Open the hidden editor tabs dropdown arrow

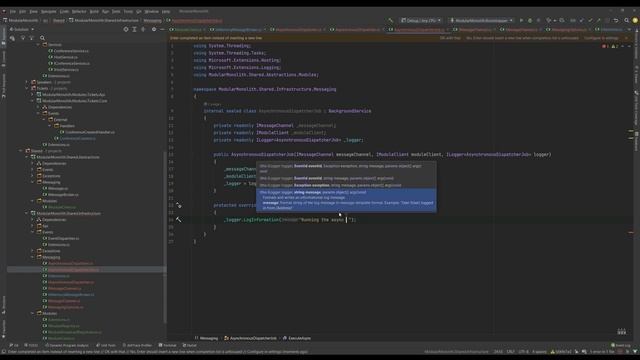click(x=629, y=29)
